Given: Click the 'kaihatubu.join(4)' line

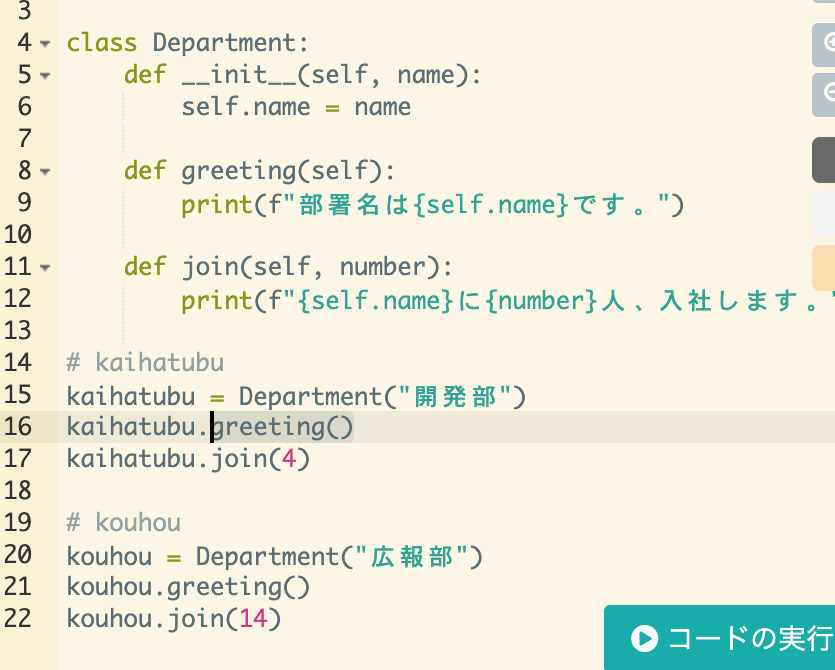Looking at the screenshot, I should click(188, 459).
